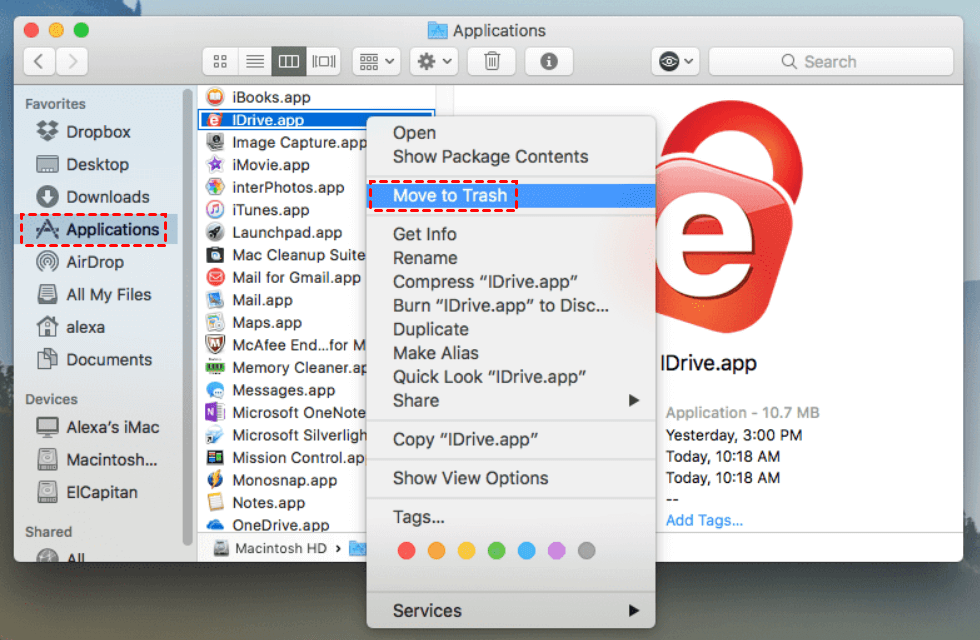Choose Open from the context menu
This screenshot has width=980, height=640.
click(511, 133)
